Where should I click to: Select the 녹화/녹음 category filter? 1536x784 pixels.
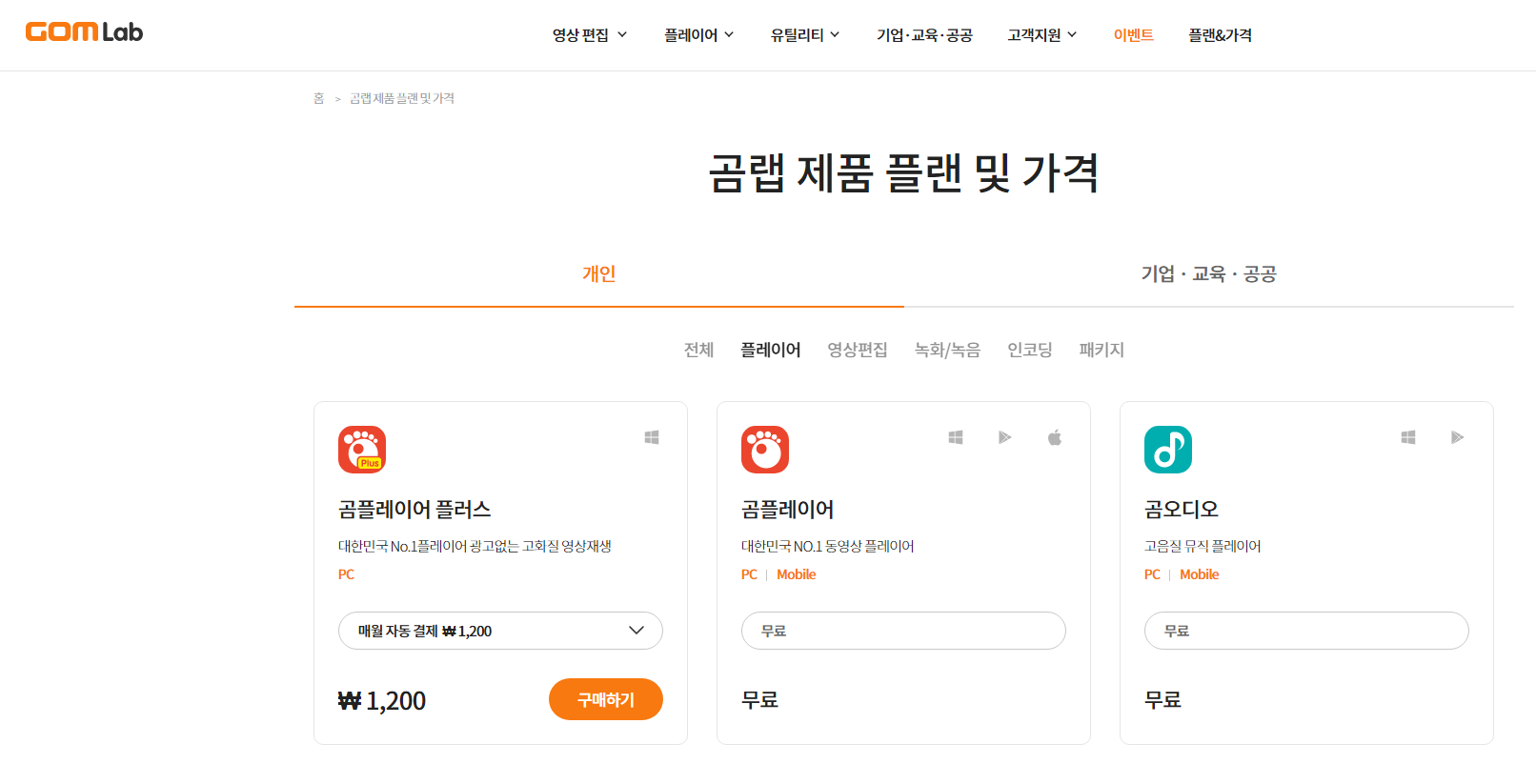tap(947, 350)
